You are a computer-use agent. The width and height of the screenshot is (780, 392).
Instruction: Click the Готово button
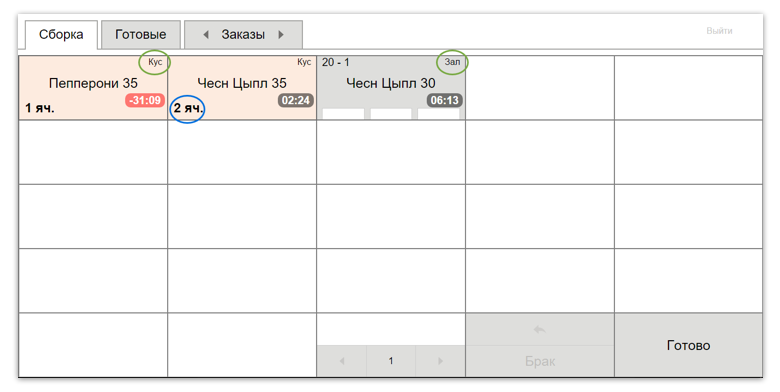pyautogui.click(x=688, y=345)
